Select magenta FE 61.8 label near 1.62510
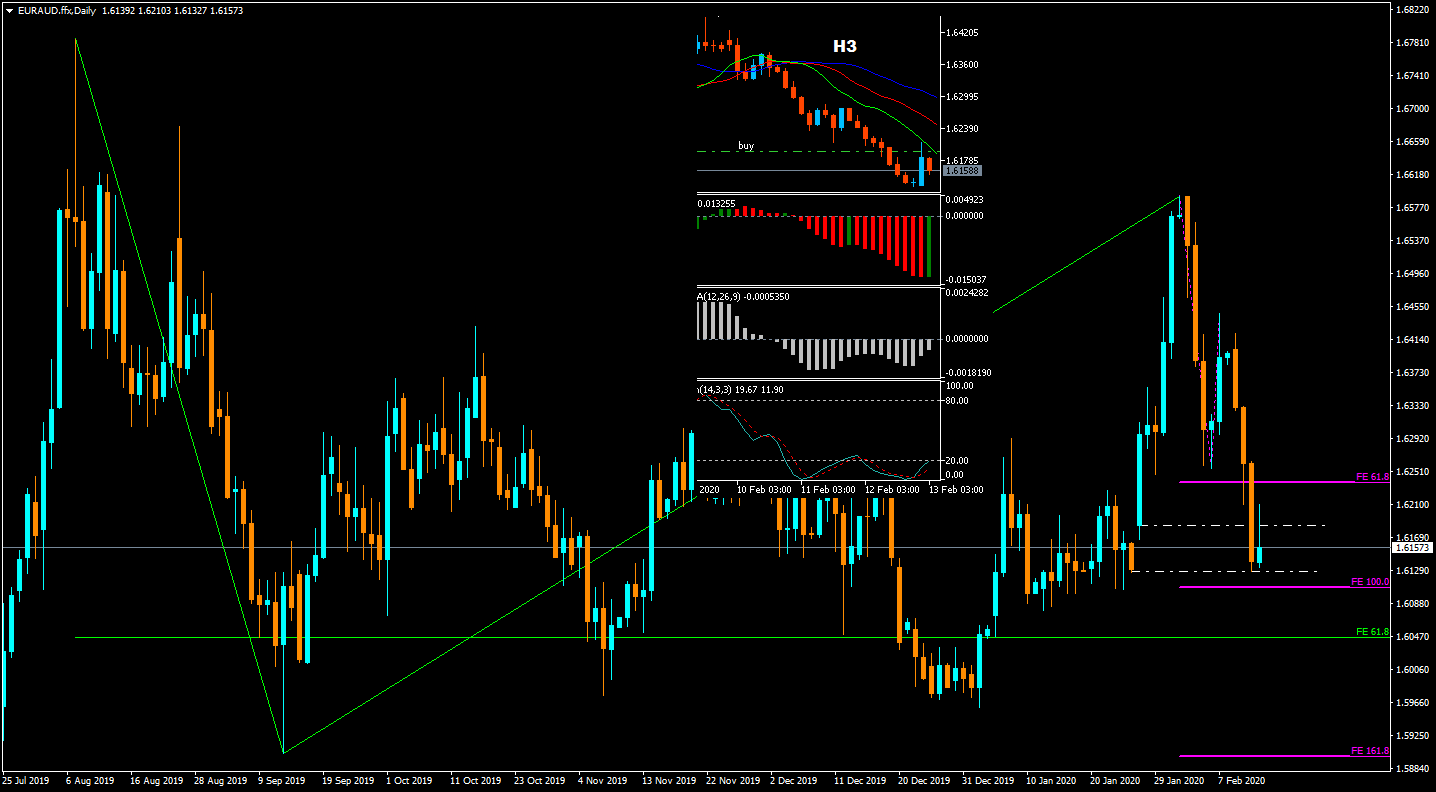The height and width of the screenshot is (792, 1436). (x=1372, y=477)
